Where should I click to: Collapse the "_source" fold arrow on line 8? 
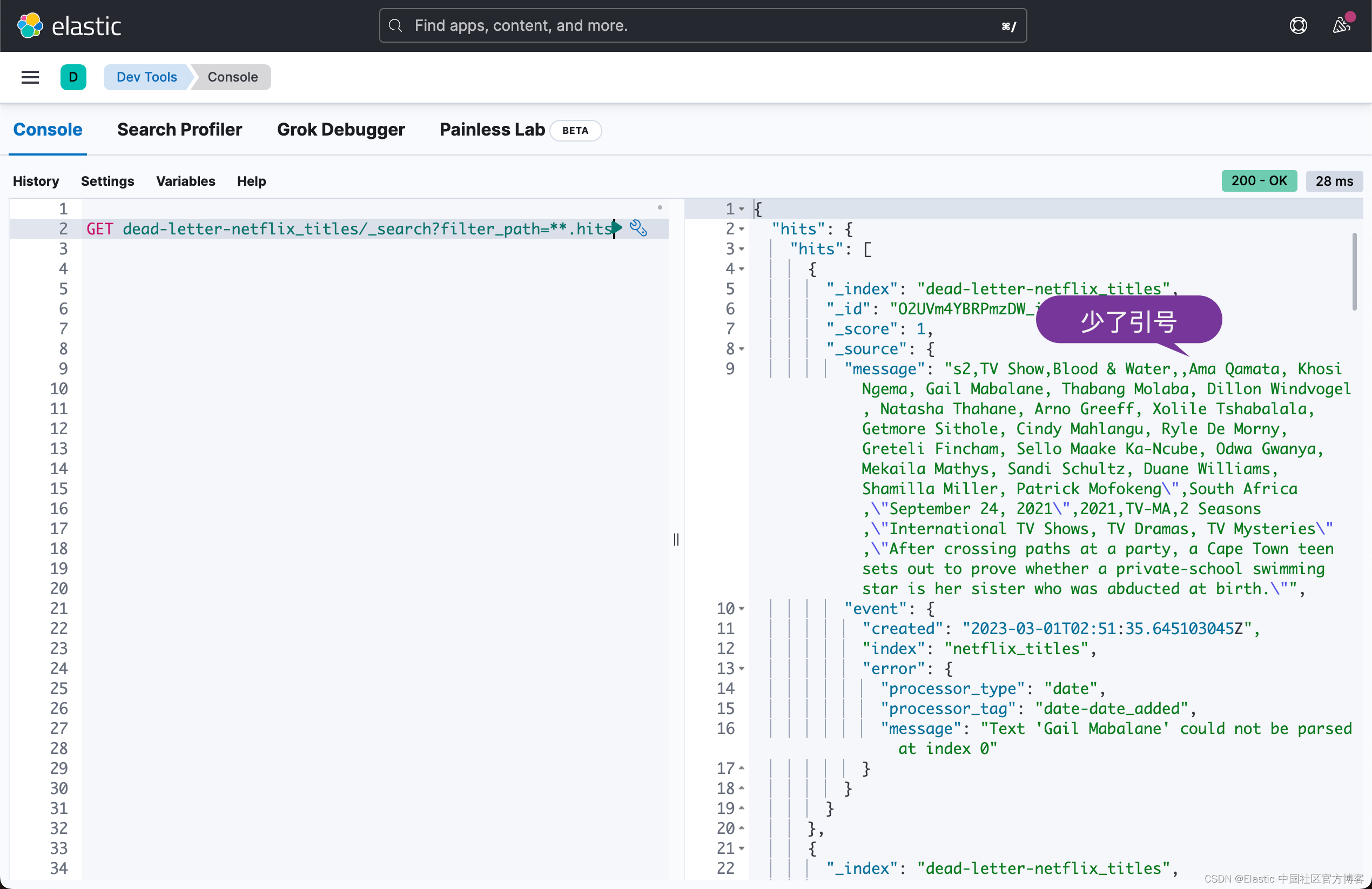point(742,349)
